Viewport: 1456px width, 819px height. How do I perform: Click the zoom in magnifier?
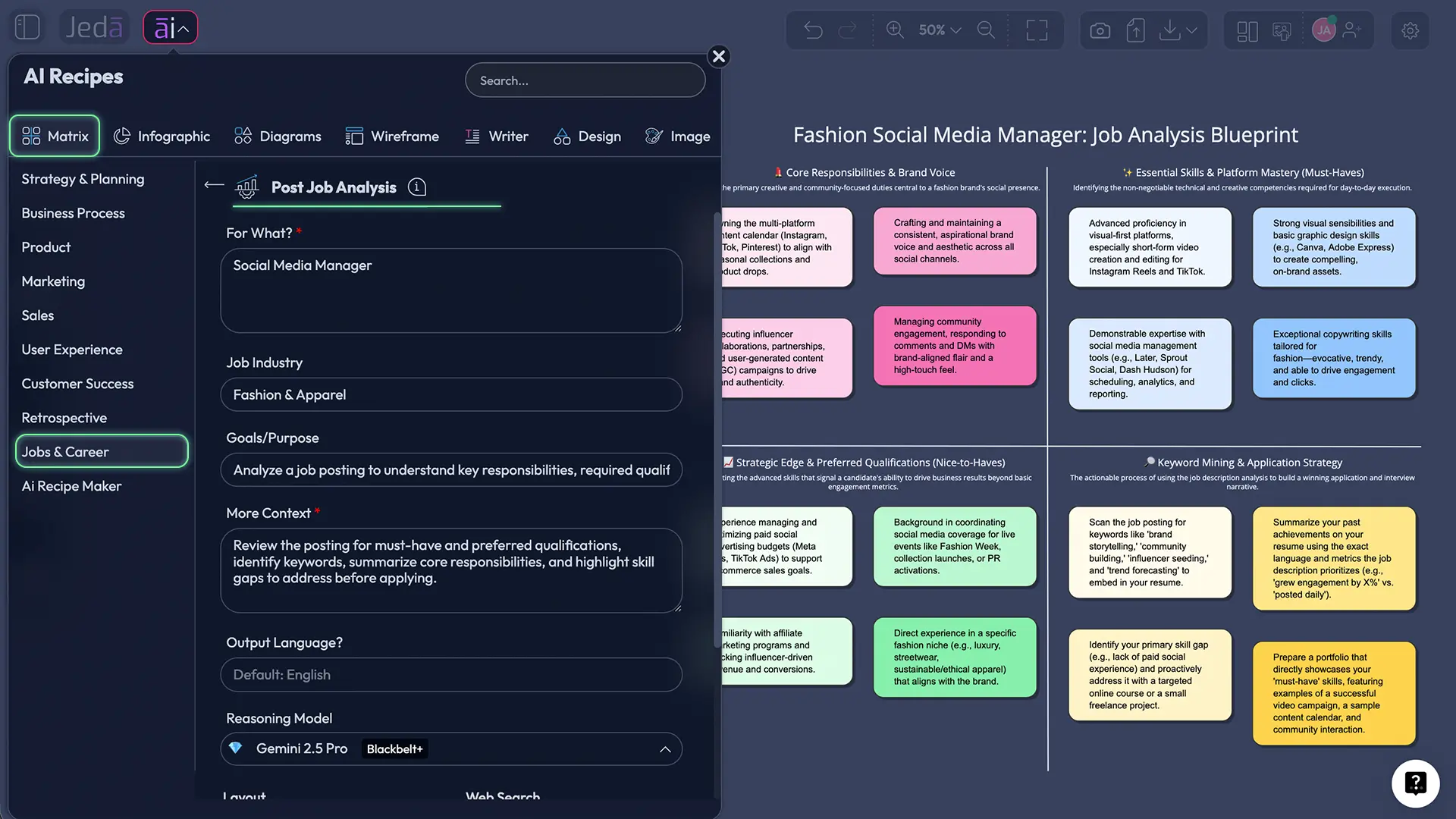pos(895,30)
